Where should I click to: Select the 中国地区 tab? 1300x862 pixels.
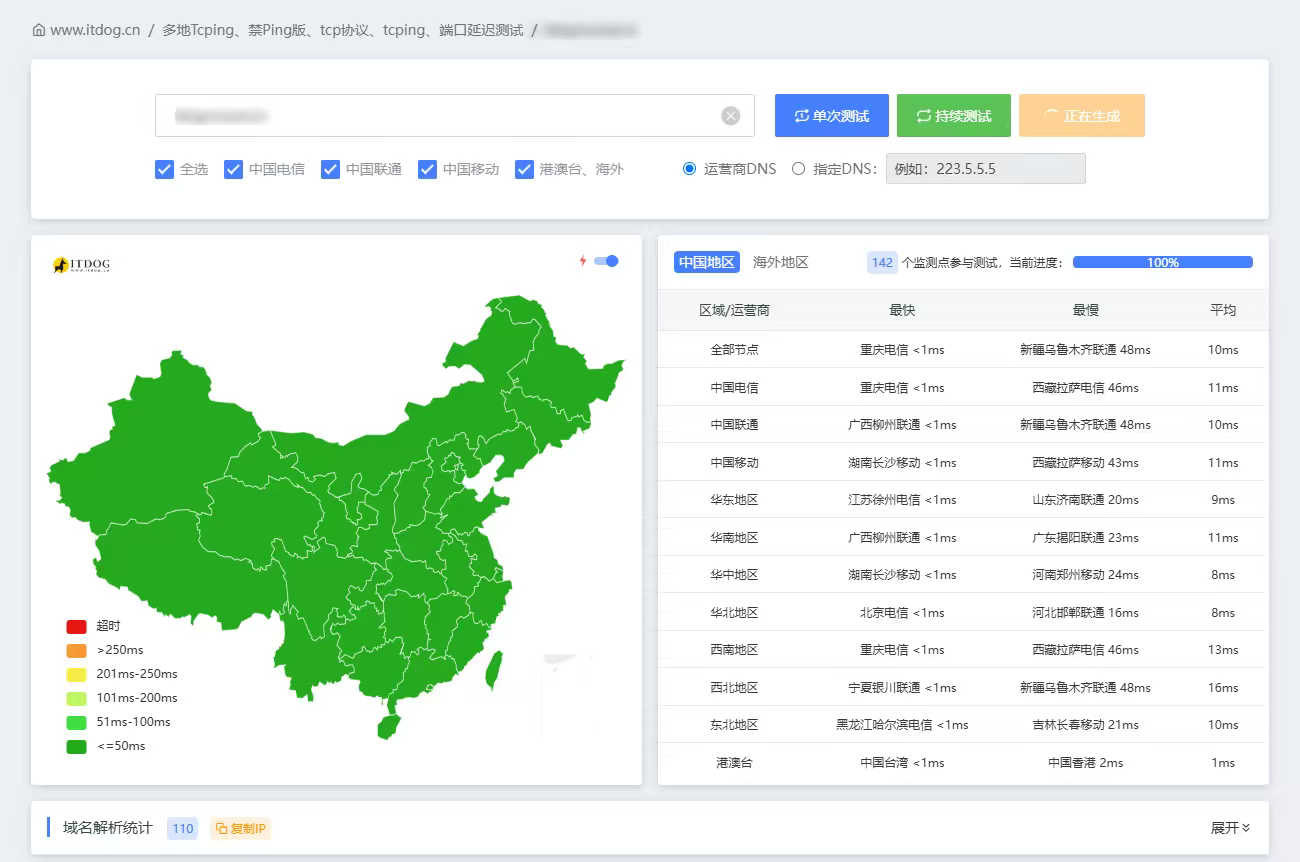click(707, 262)
